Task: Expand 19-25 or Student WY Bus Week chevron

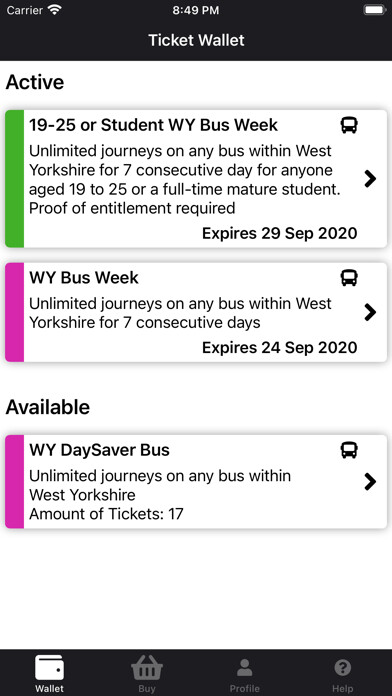Action: pos(370,179)
